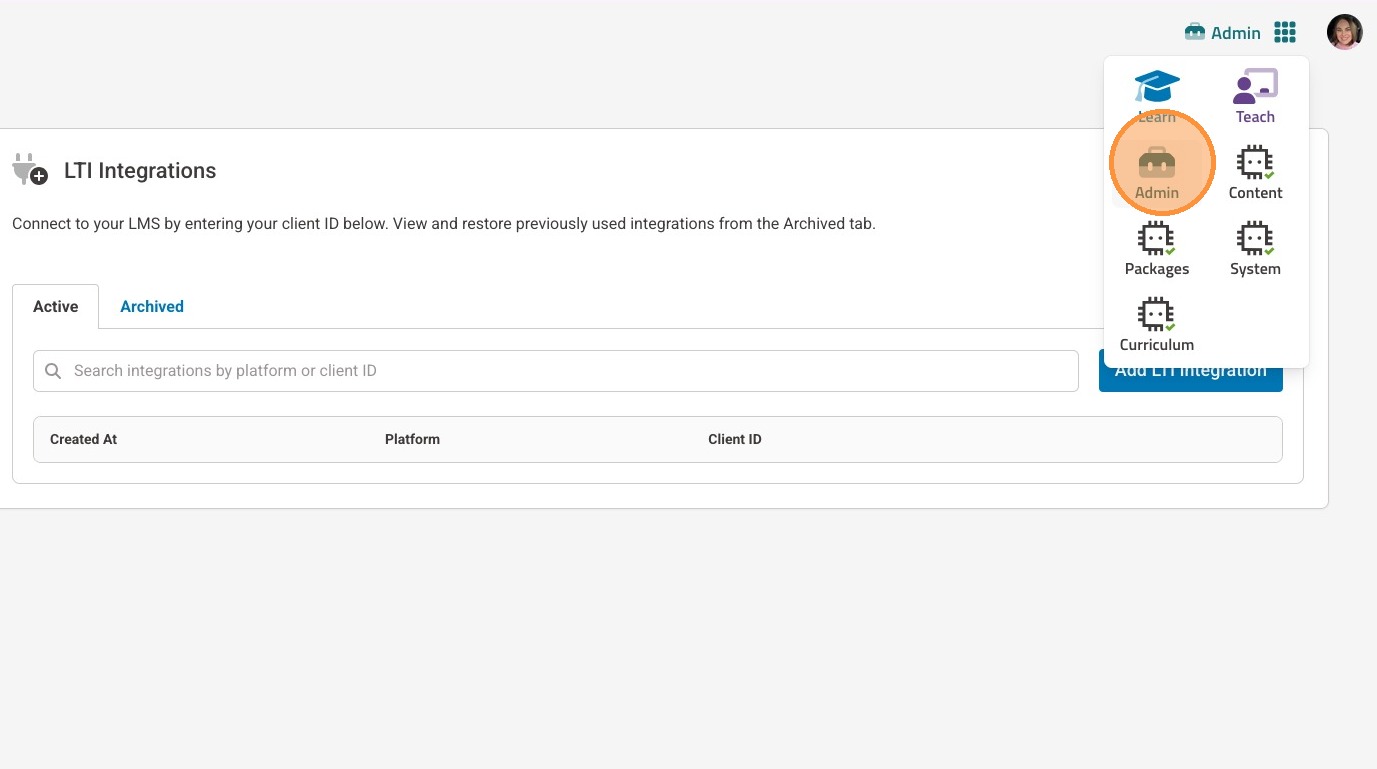Open the app switcher grid icon
Screen dimensions: 1377x769
click(x=1285, y=33)
